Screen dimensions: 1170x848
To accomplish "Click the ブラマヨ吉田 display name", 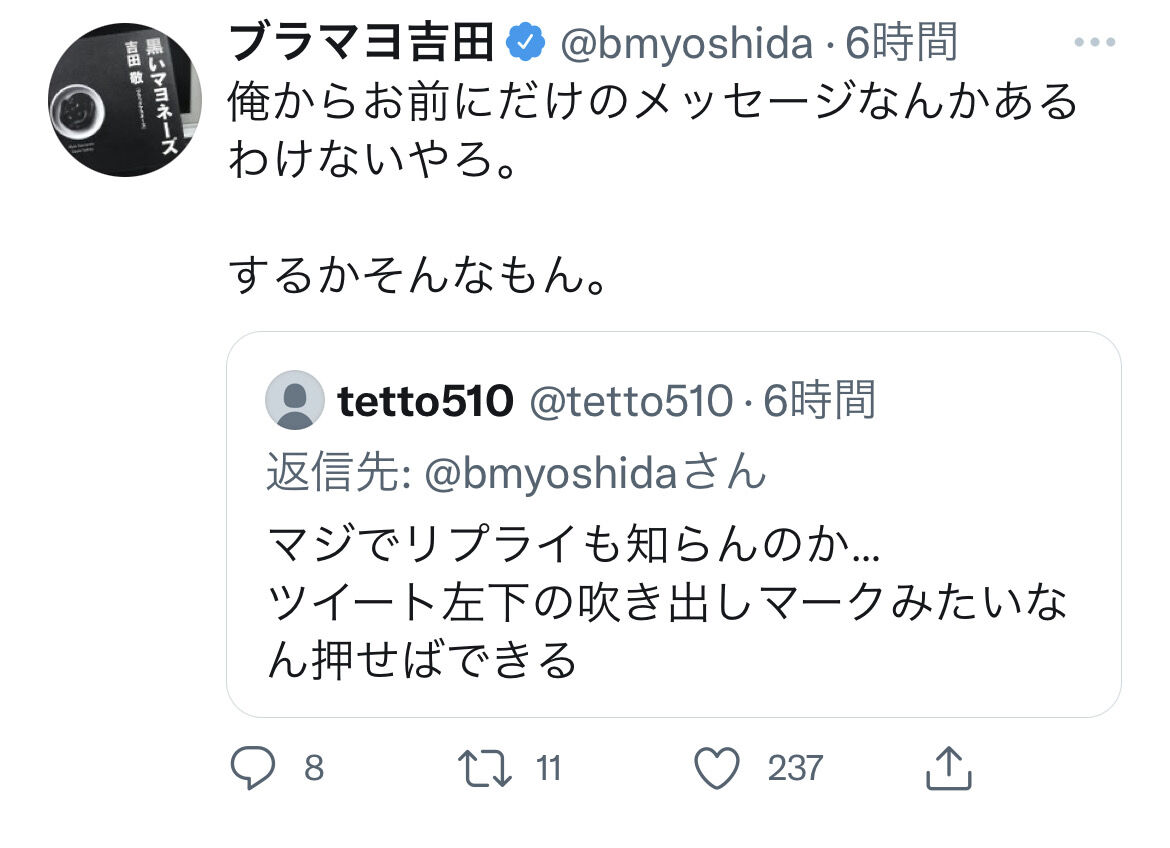I will pos(363,42).
